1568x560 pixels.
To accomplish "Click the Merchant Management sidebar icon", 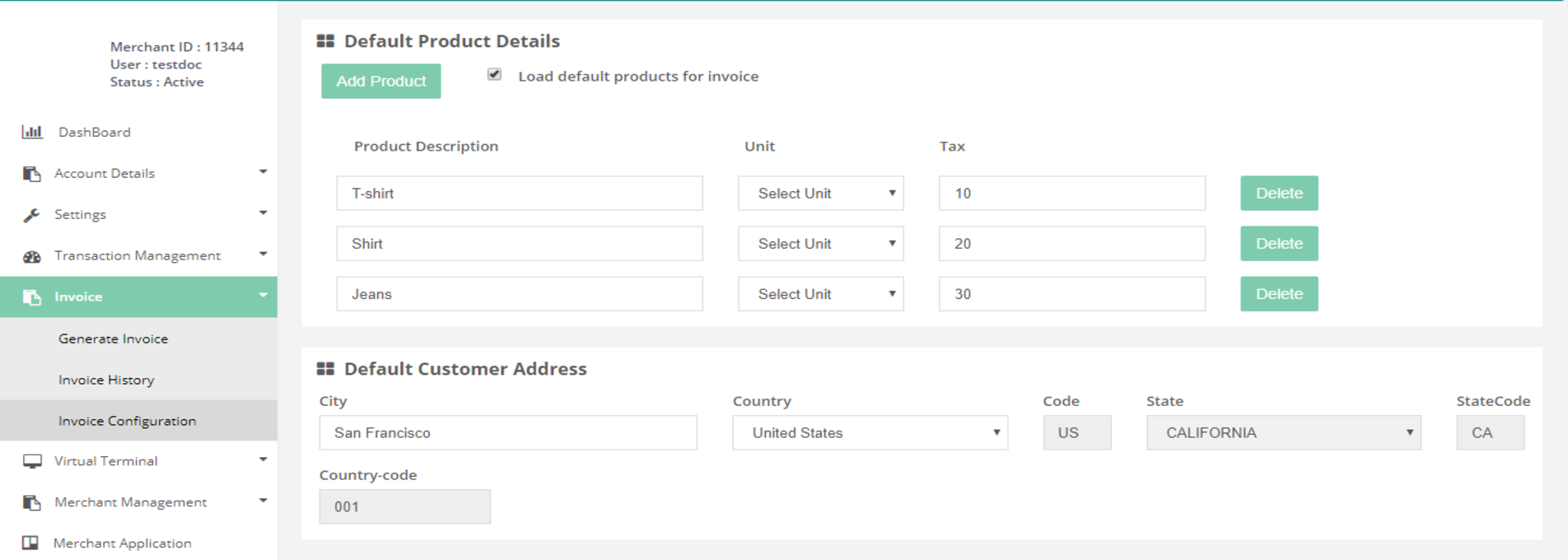I will [x=32, y=502].
